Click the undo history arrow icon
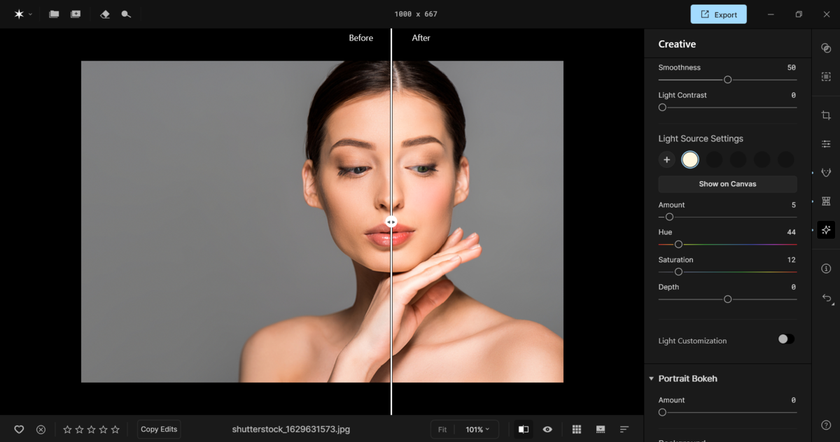Viewport: 840px width, 442px height. coord(827,298)
